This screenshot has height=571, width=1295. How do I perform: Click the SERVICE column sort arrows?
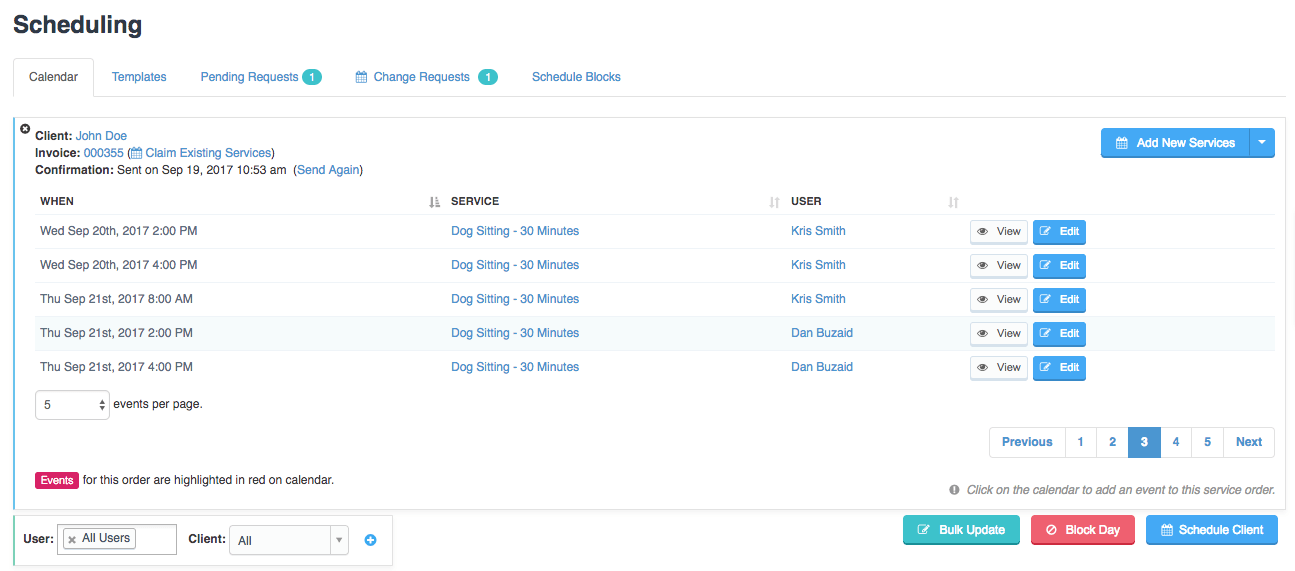point(774,202)
